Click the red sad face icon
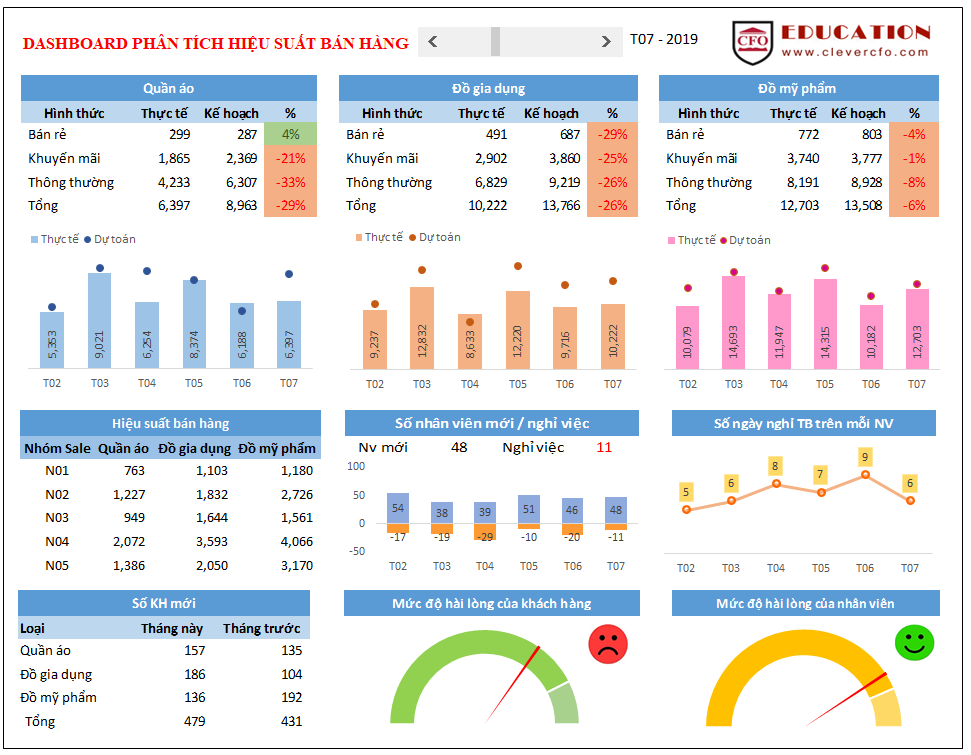Screen dimensions: 971x755 pos(605,643)
